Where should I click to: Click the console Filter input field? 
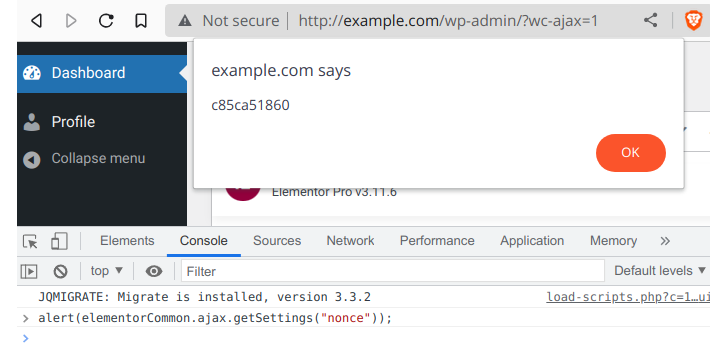pyautogui.click(x=393, y=271)
